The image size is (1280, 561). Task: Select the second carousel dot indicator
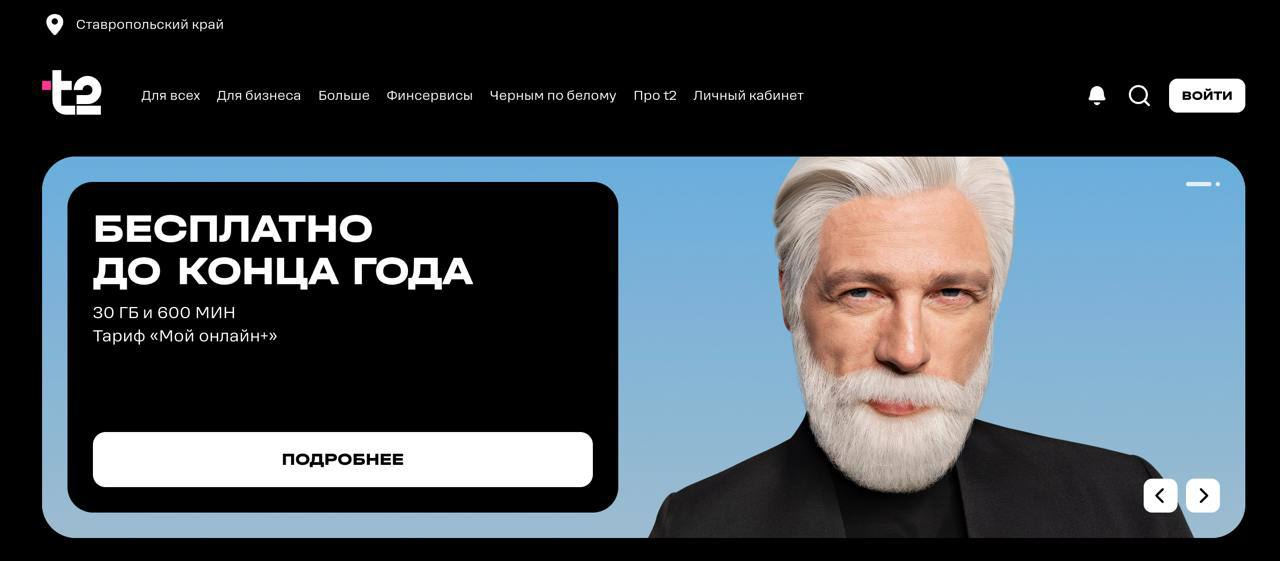click(1218, 184)
